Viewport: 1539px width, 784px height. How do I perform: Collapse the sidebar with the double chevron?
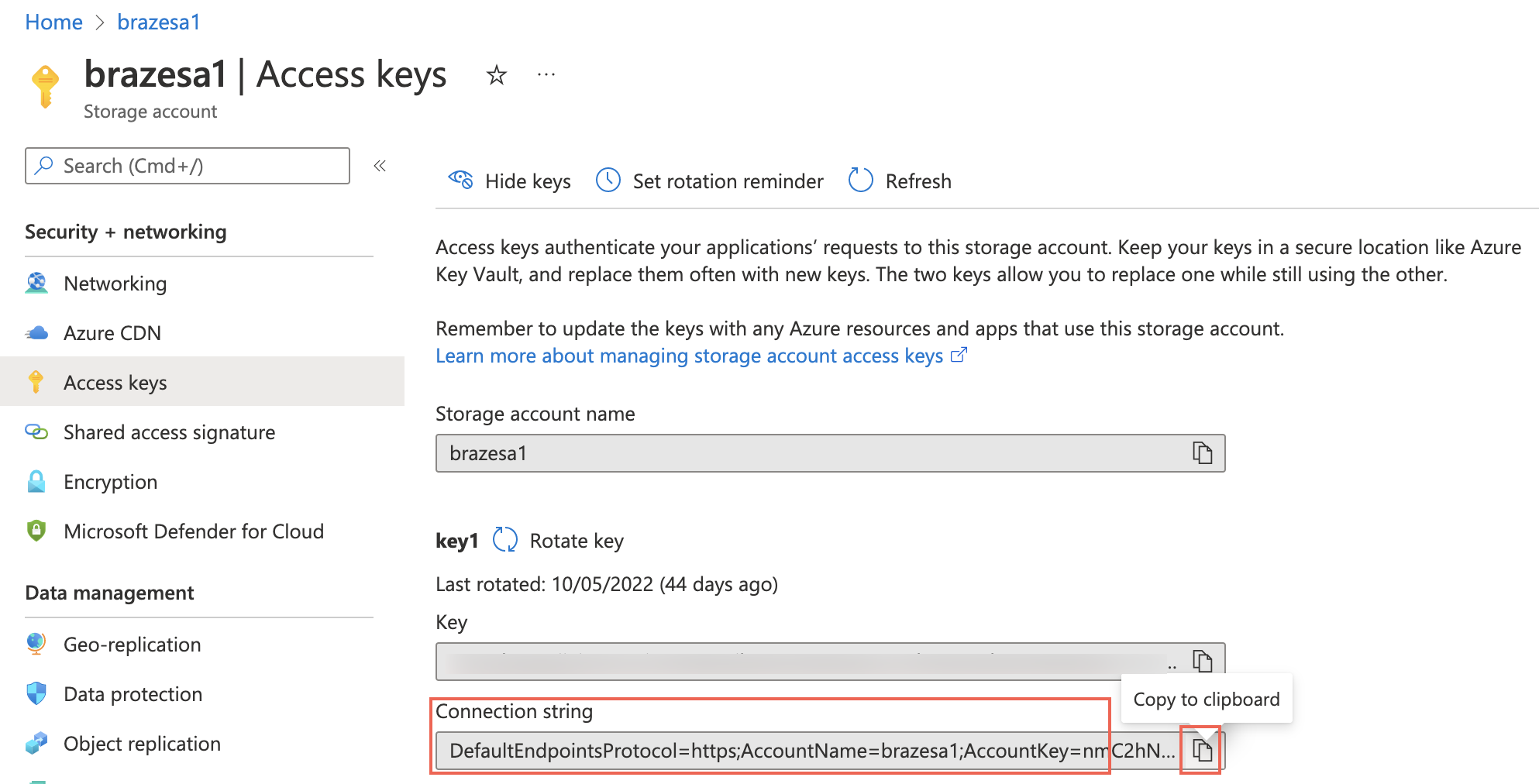pyautogui.click(x=380, y=165)
